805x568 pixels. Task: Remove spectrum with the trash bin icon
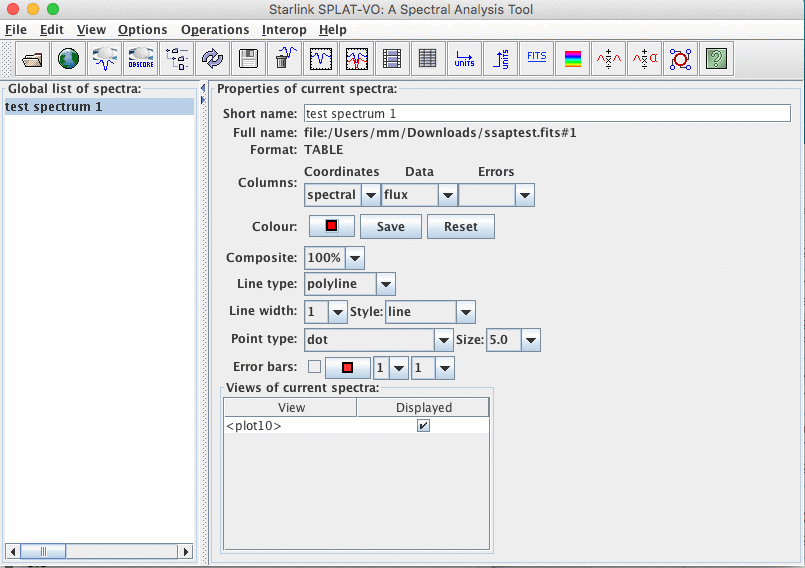(284, 59)
